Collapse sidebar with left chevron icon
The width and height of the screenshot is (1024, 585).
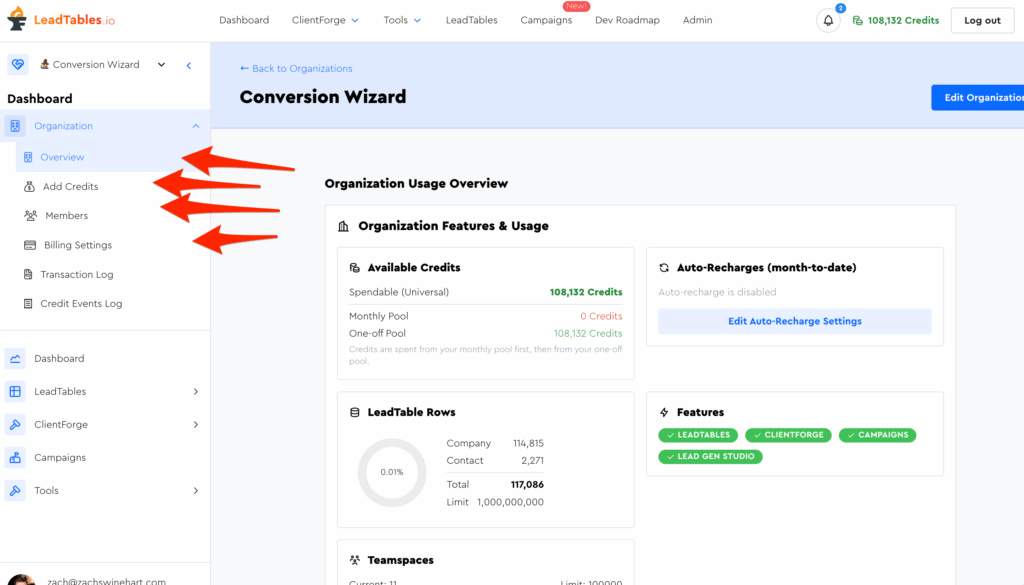tap(189, 65)
